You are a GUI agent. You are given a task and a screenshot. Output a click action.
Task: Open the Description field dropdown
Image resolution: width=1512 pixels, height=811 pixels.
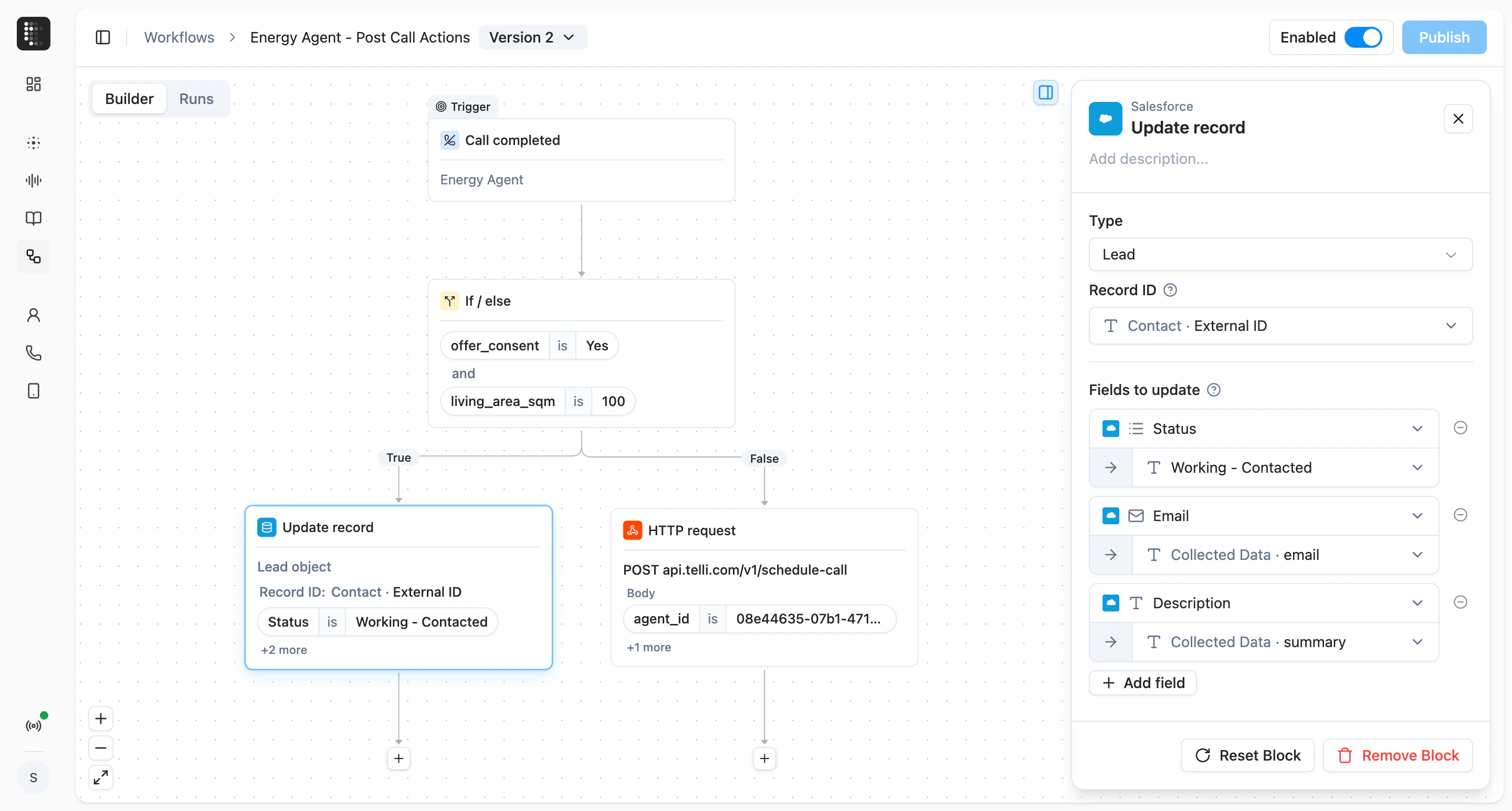coord(1264,603)
